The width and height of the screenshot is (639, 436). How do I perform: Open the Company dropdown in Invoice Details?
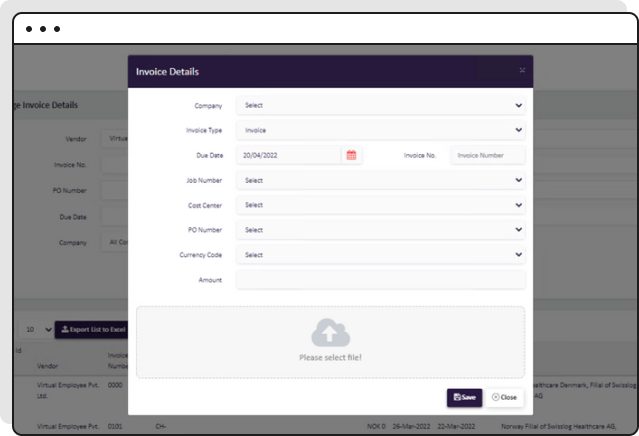click(x=380, y=105)
